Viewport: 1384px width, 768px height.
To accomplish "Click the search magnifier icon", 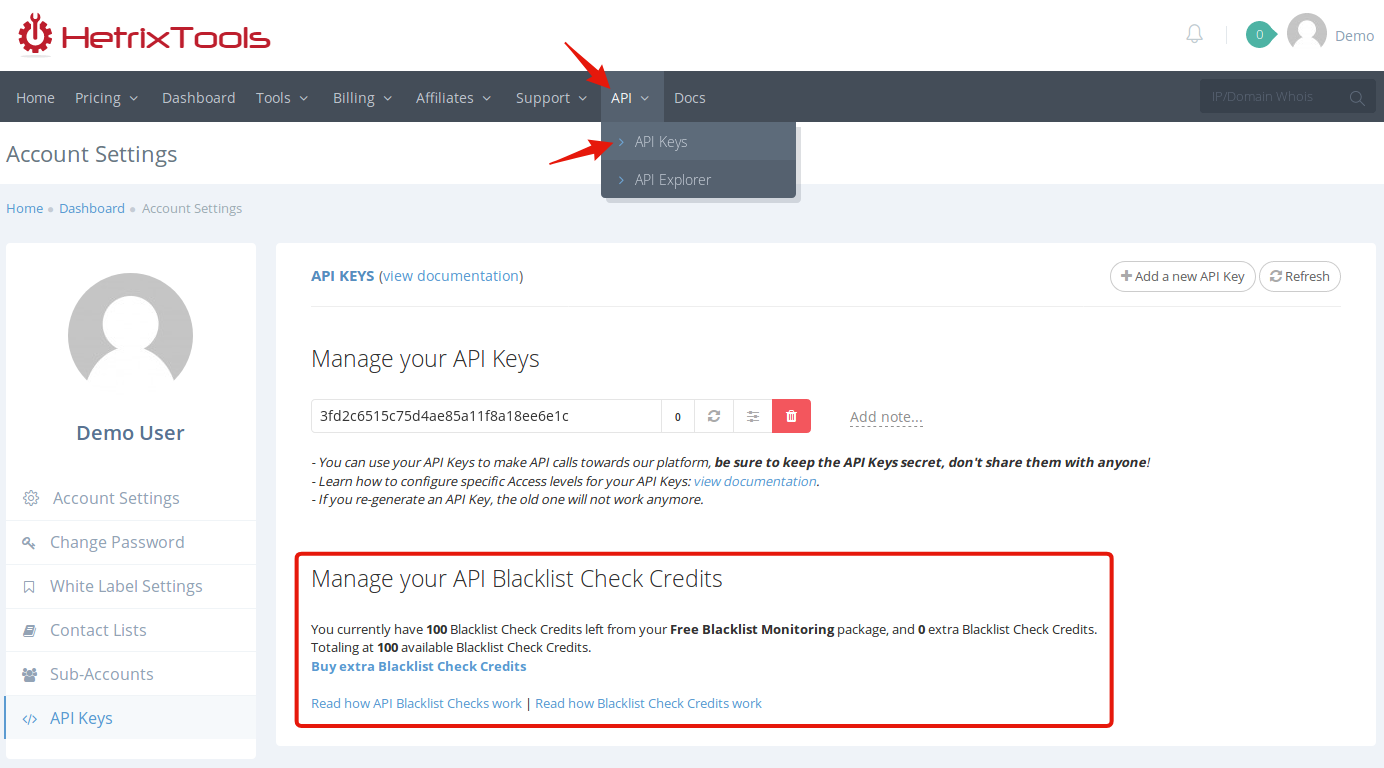I will (x=1357, y=97).
